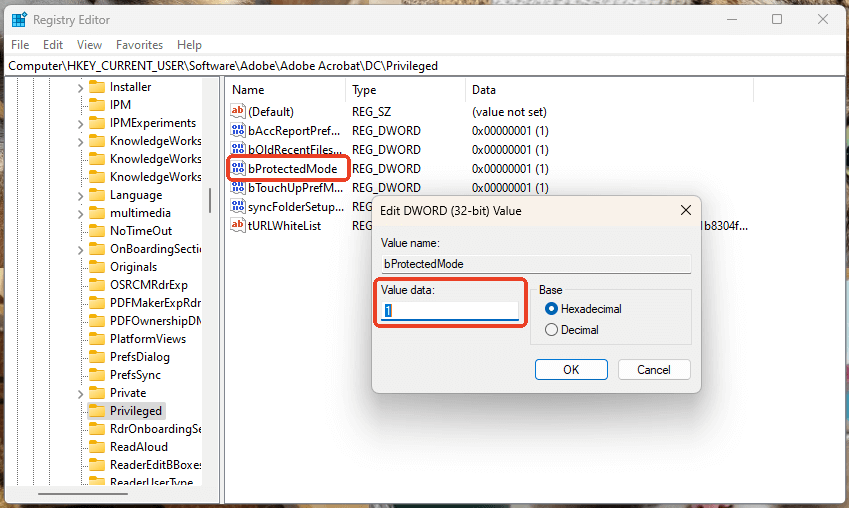Click the PDFMakerExpRdr folder icon
This screenshot has width=849, height=508.
97,302
